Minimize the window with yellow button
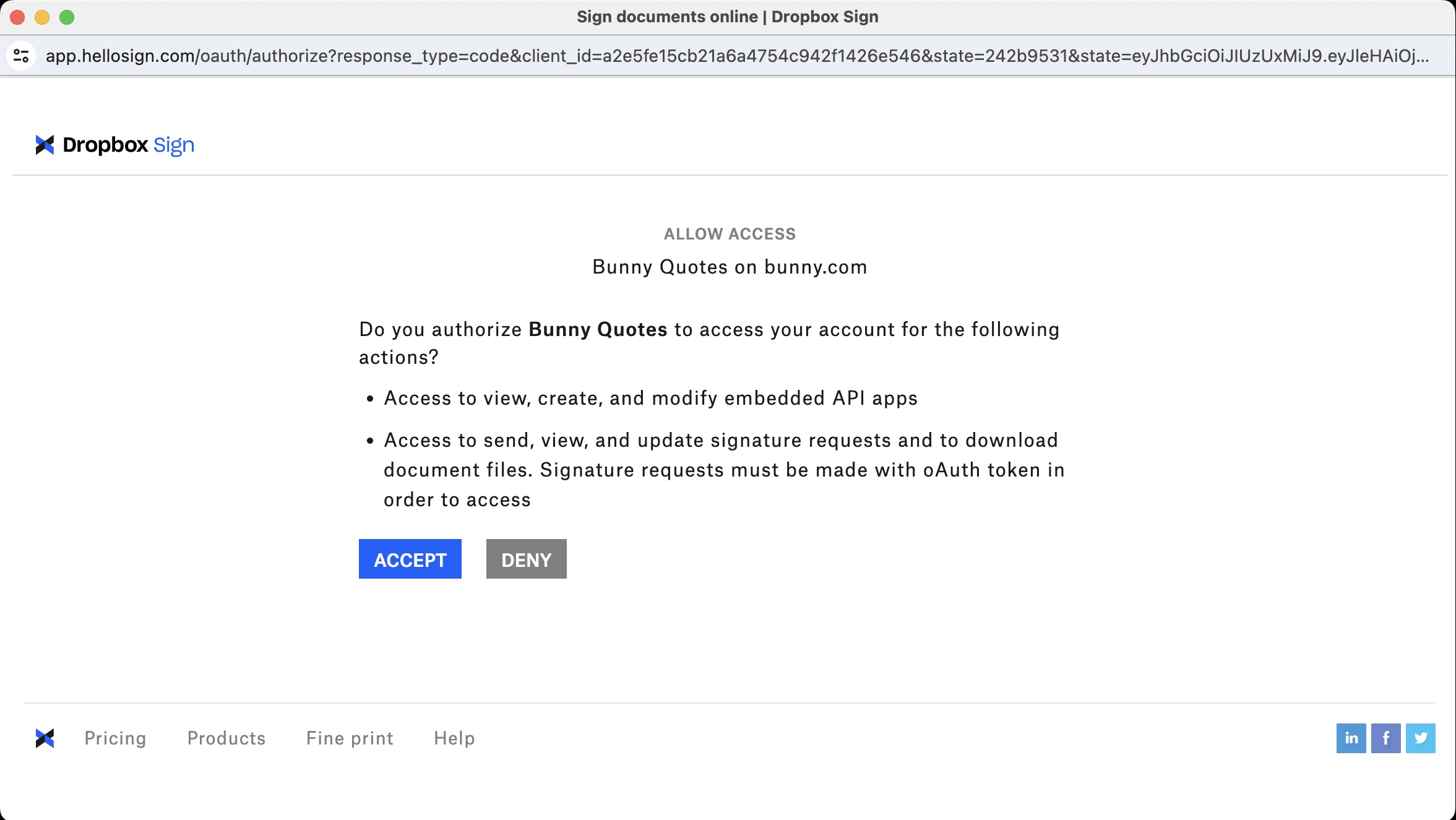Image resolution: width=1456 pixels, height=820 pixels. (x=42, y=17)
